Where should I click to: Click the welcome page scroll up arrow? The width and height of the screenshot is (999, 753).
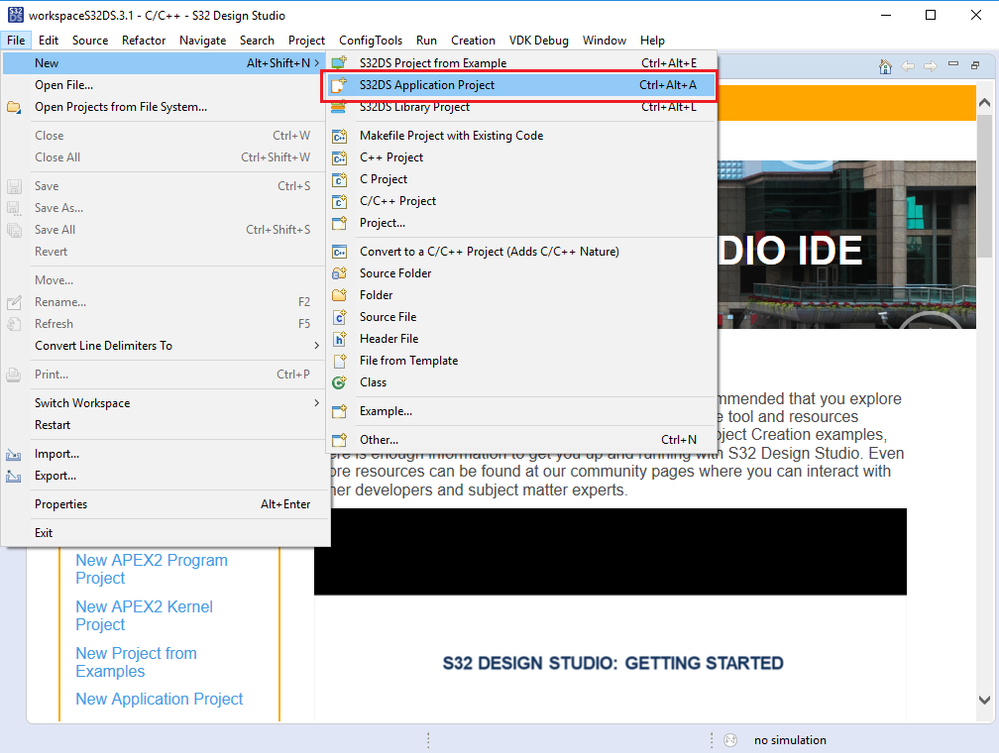pyautogui.click(x=984, y=102)
